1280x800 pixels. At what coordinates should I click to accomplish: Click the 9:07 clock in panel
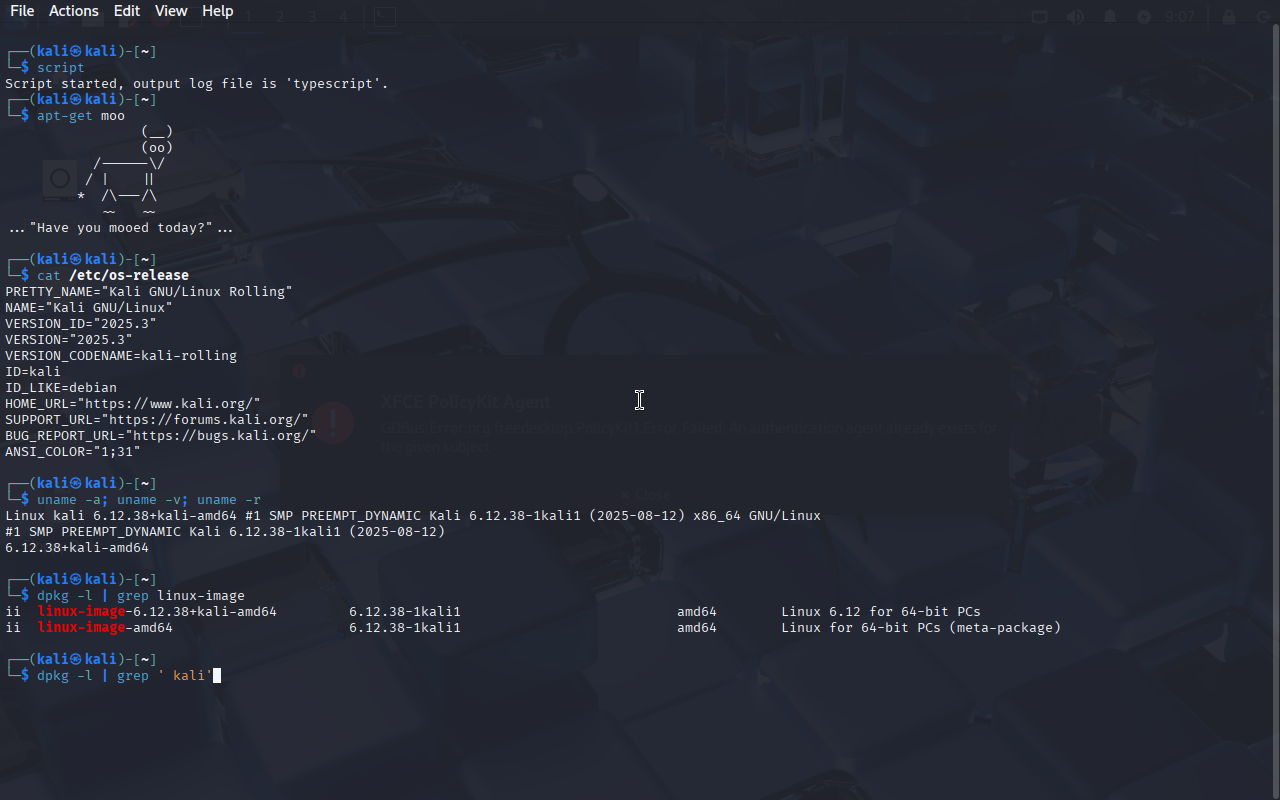point(1180,17)
